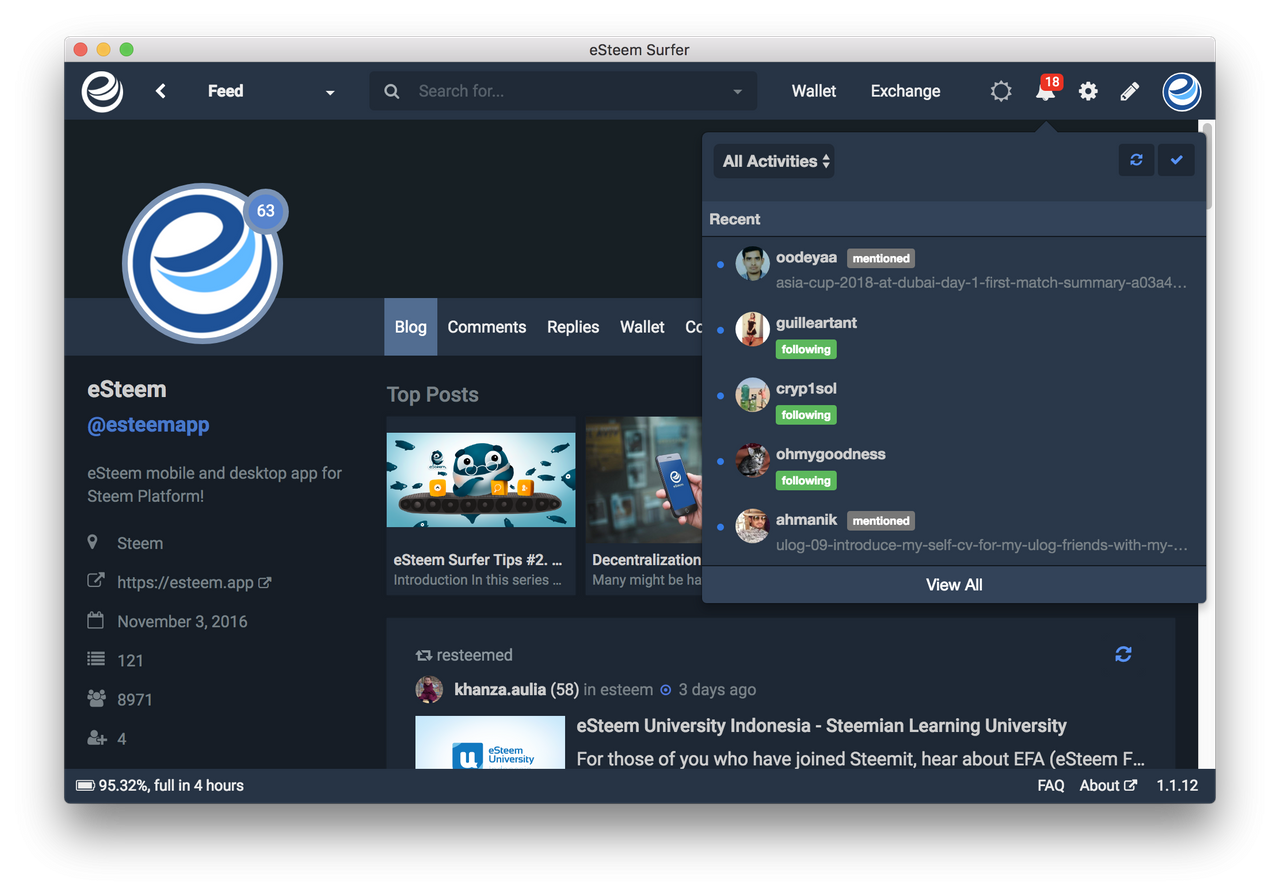Open the eSteem Surfer Tips #2 thumbnail
Viewport: 1280px width, 896px height.
tap(481, 480)
